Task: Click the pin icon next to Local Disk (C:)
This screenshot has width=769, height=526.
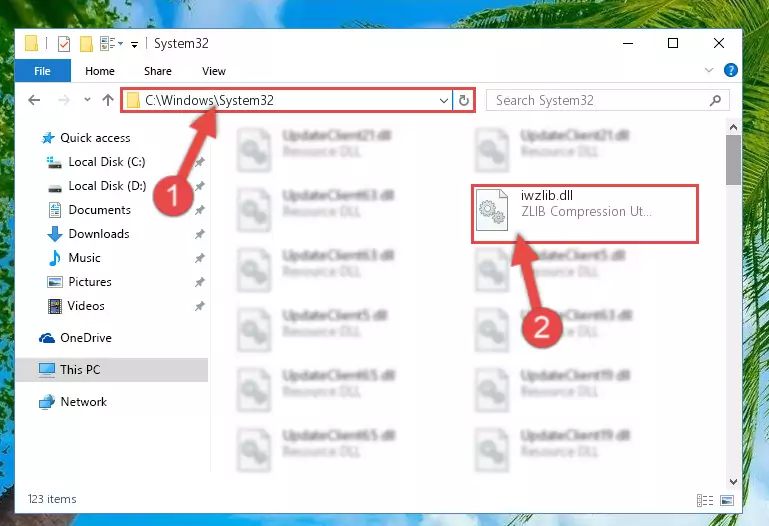Action: tap(200, 162)
